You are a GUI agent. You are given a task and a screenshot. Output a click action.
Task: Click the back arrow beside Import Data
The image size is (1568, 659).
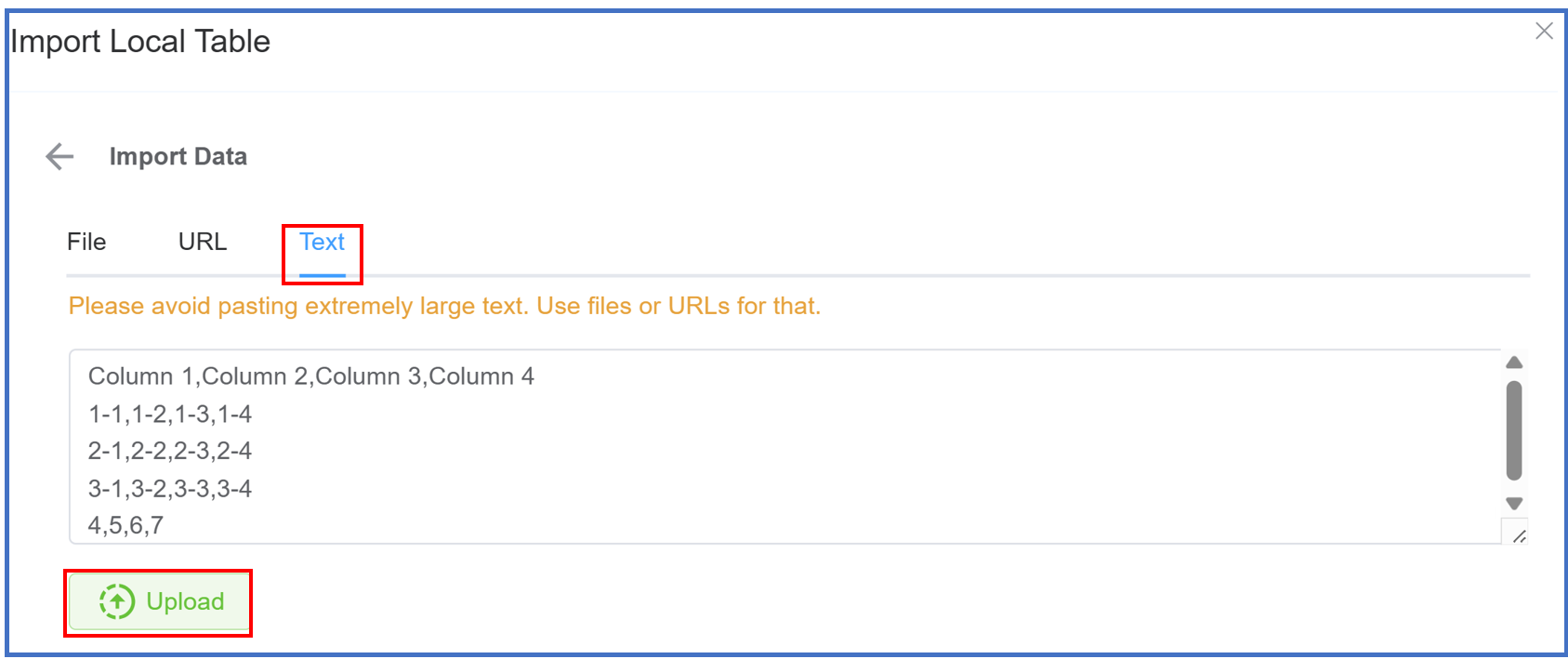tap(59, 156)
